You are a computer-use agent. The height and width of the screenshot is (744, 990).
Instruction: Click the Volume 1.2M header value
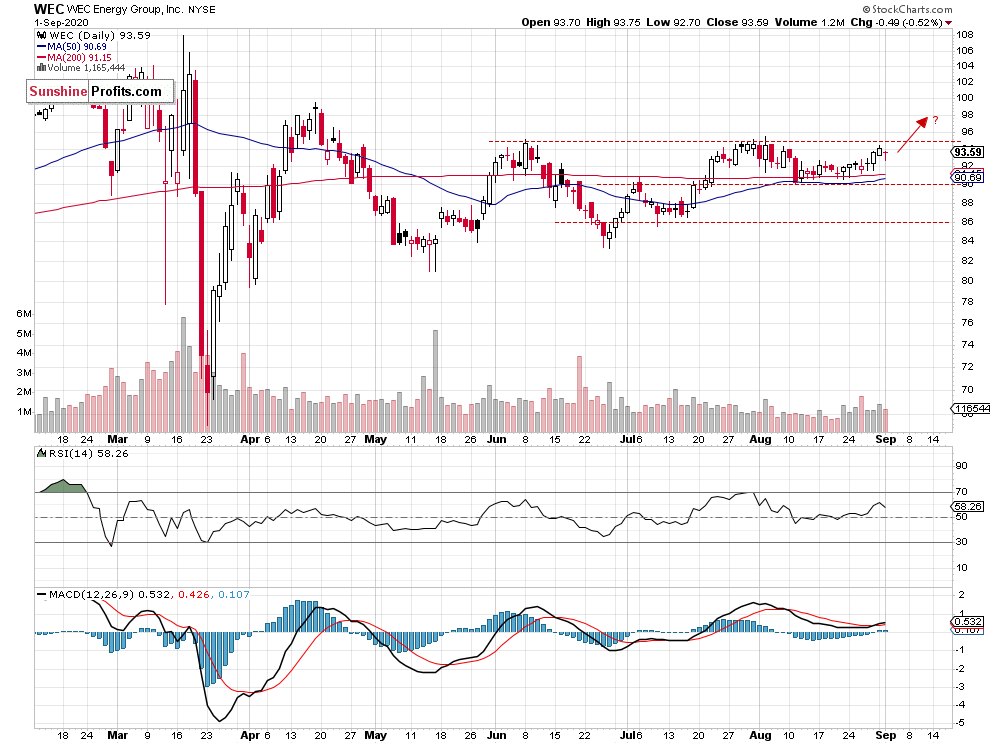pos(809,23)
